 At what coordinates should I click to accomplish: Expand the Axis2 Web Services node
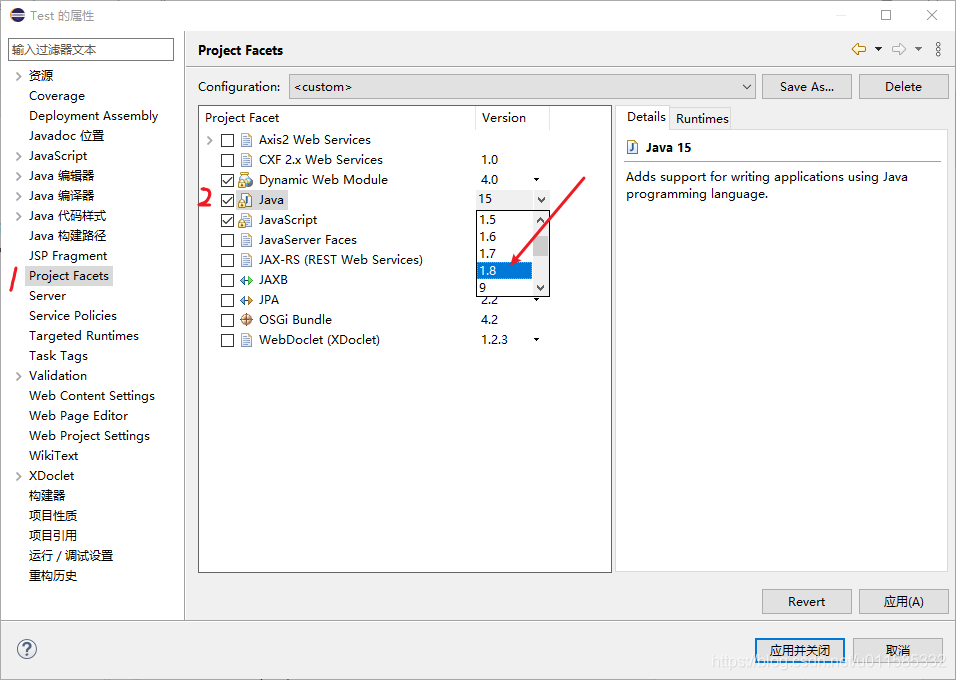210,140
